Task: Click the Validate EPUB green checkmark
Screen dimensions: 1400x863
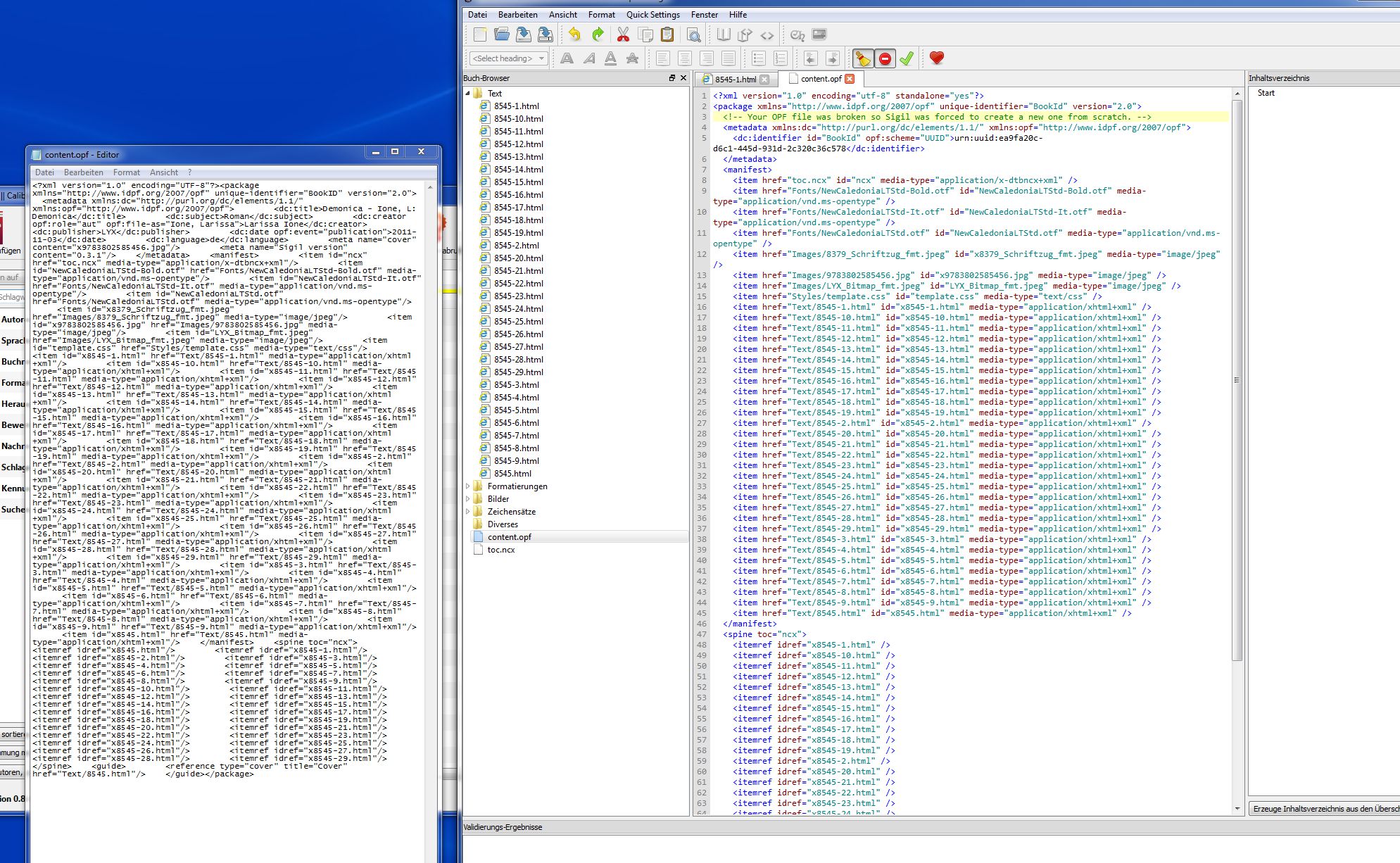Action: (x=907, y=58)
